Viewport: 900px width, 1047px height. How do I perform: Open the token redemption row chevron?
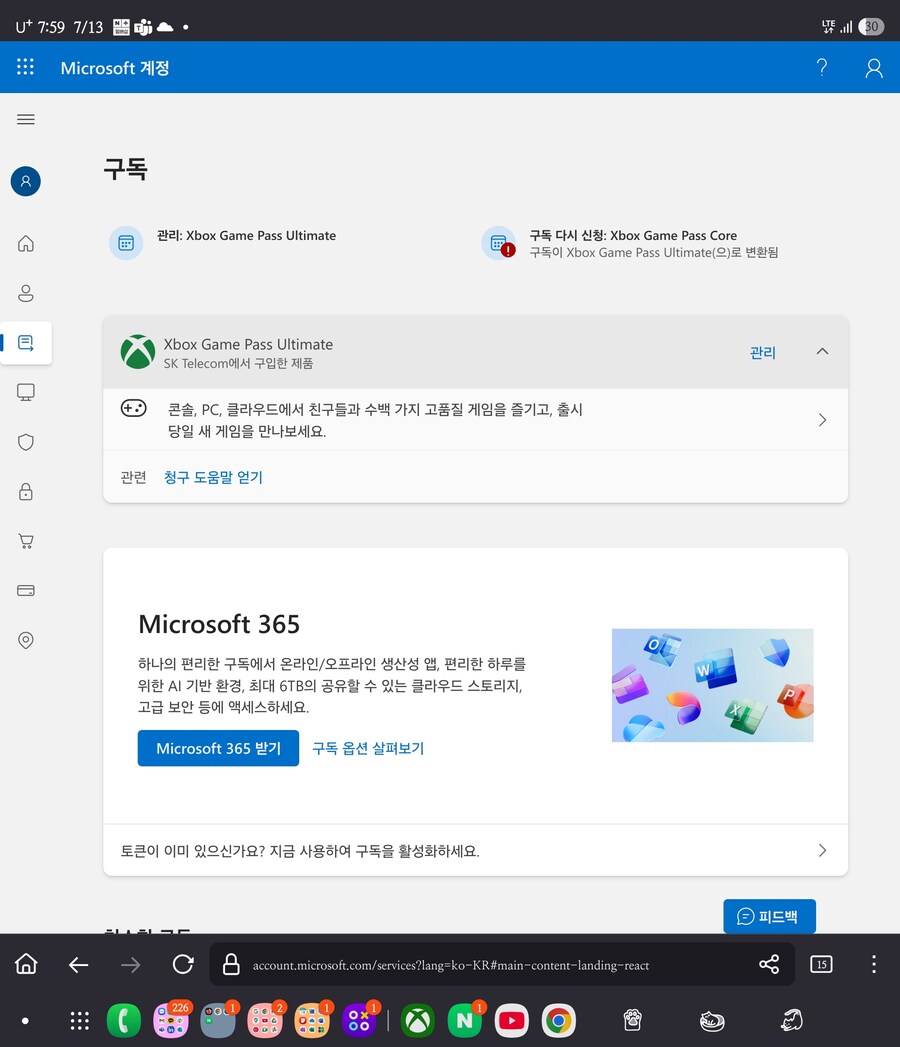click(823, 850)
